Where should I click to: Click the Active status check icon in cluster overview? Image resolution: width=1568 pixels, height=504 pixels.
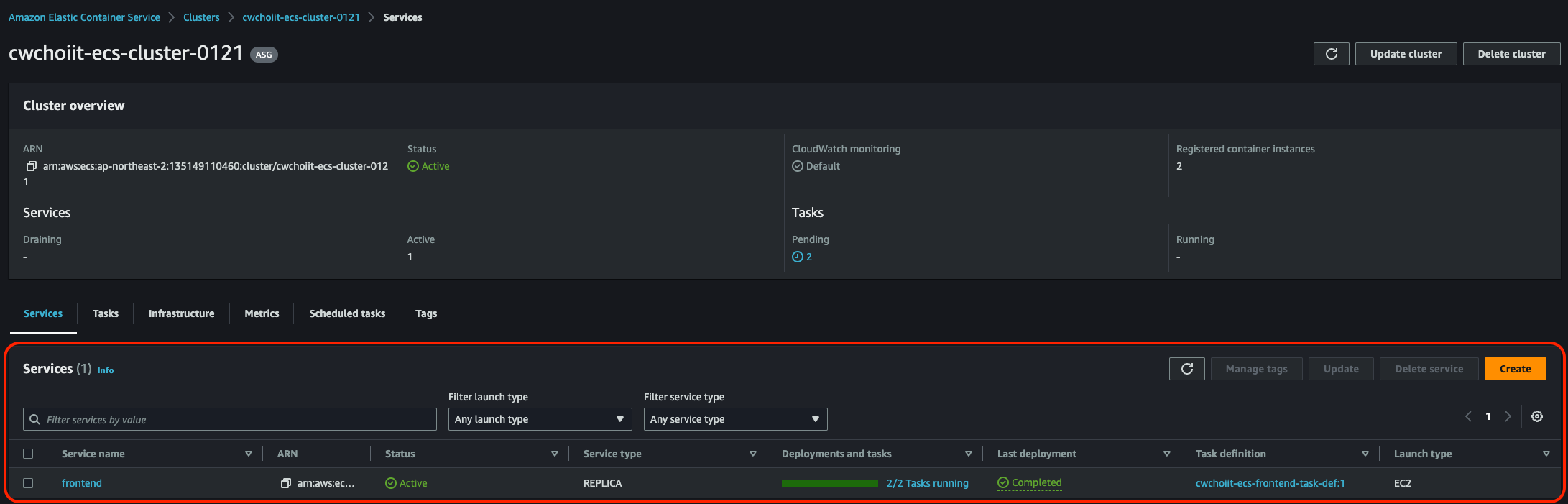(x=412, y=166)
